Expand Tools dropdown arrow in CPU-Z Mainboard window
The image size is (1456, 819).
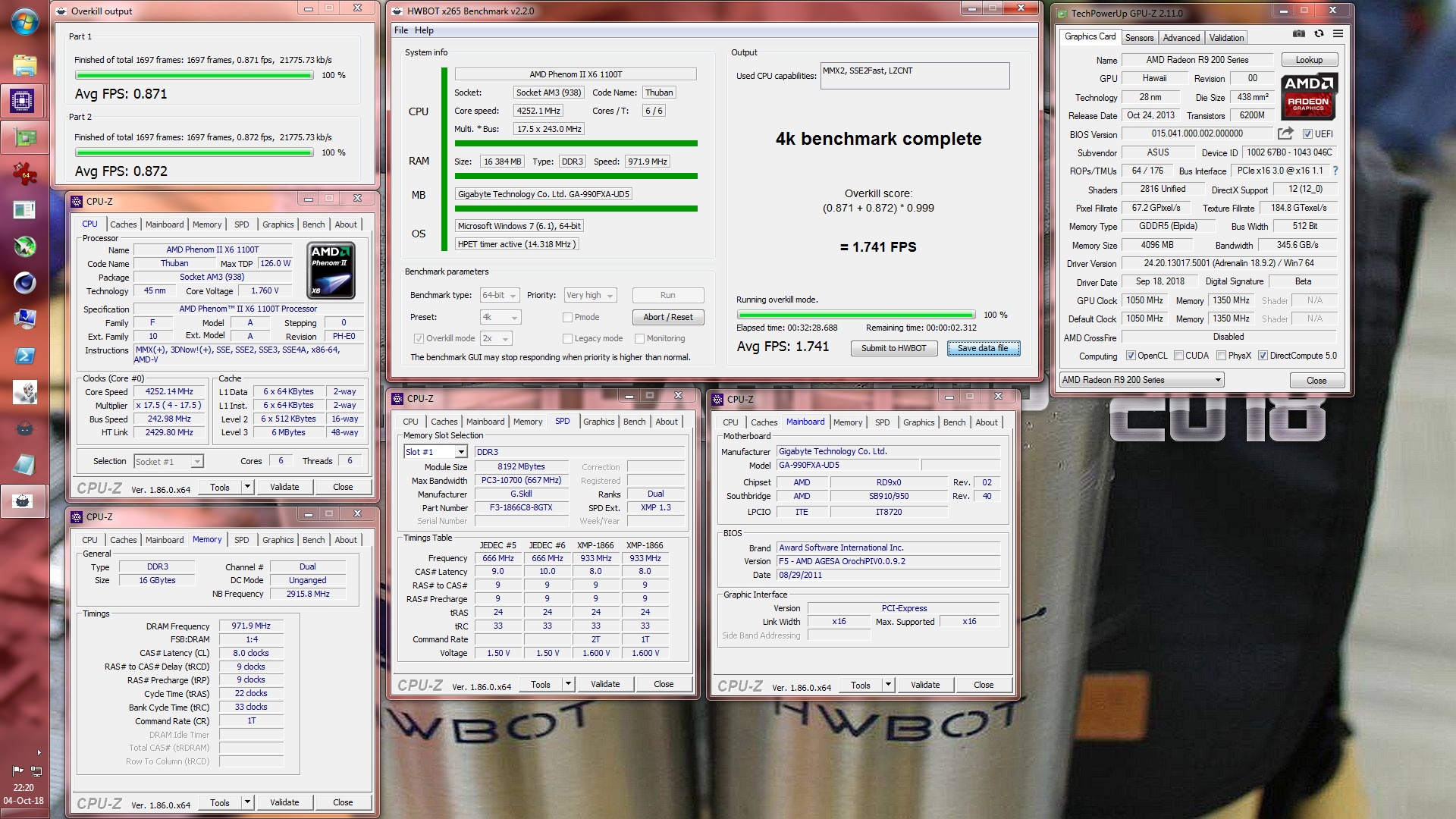click(x=888, y=685)
